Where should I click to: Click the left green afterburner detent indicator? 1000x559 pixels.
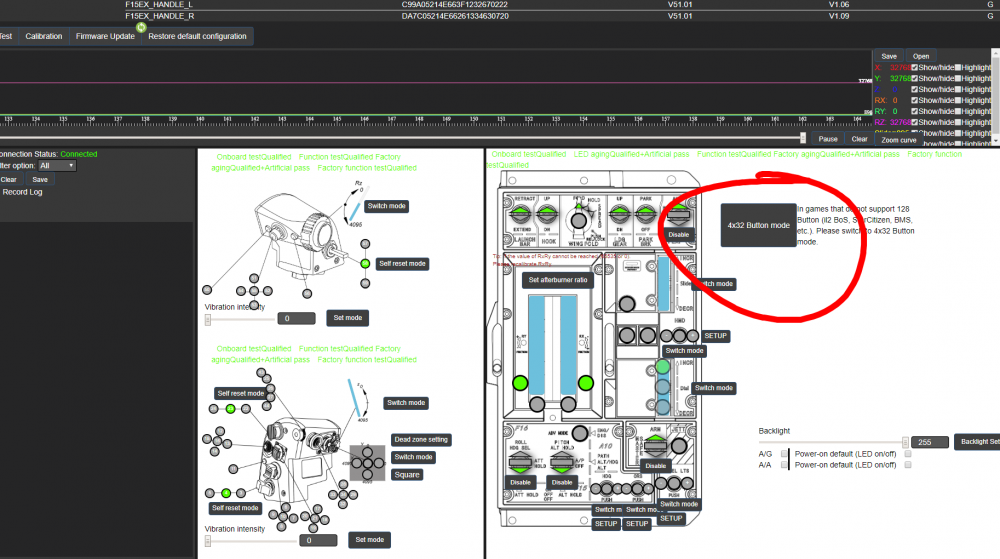(520, 383)
